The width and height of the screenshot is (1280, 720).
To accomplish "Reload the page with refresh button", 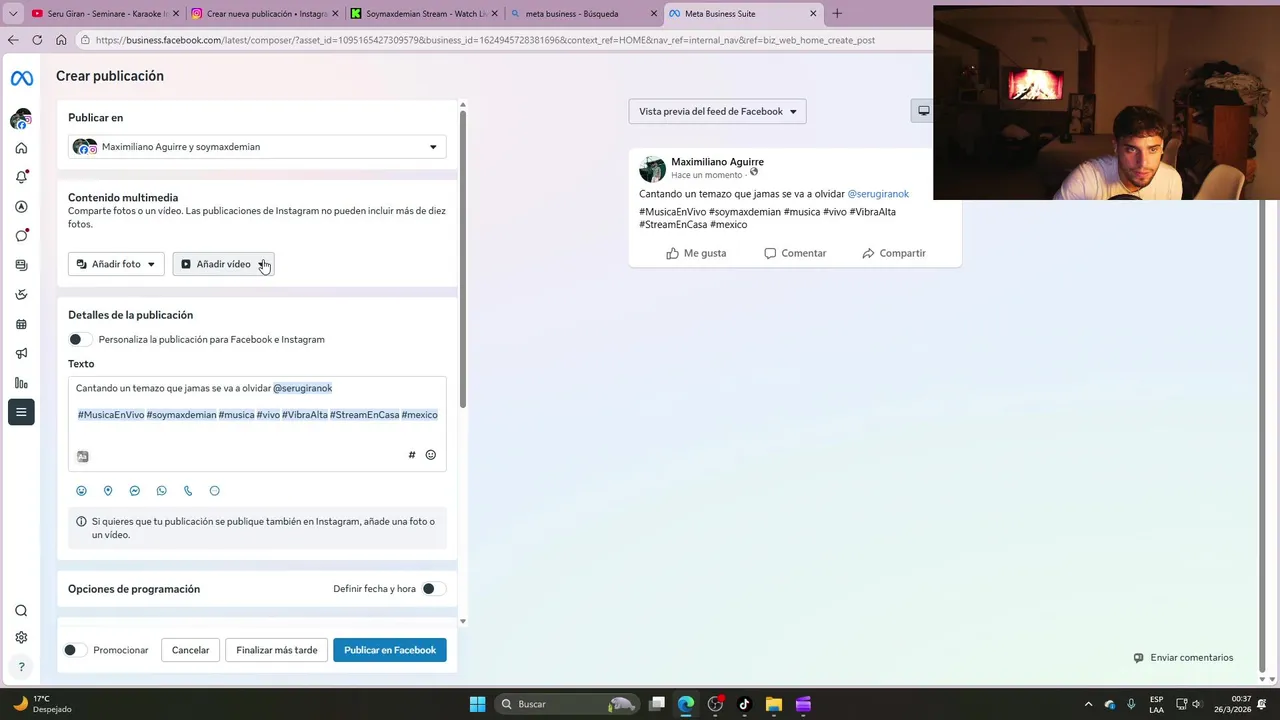I will pyautogui.click(x=37, y=40).
